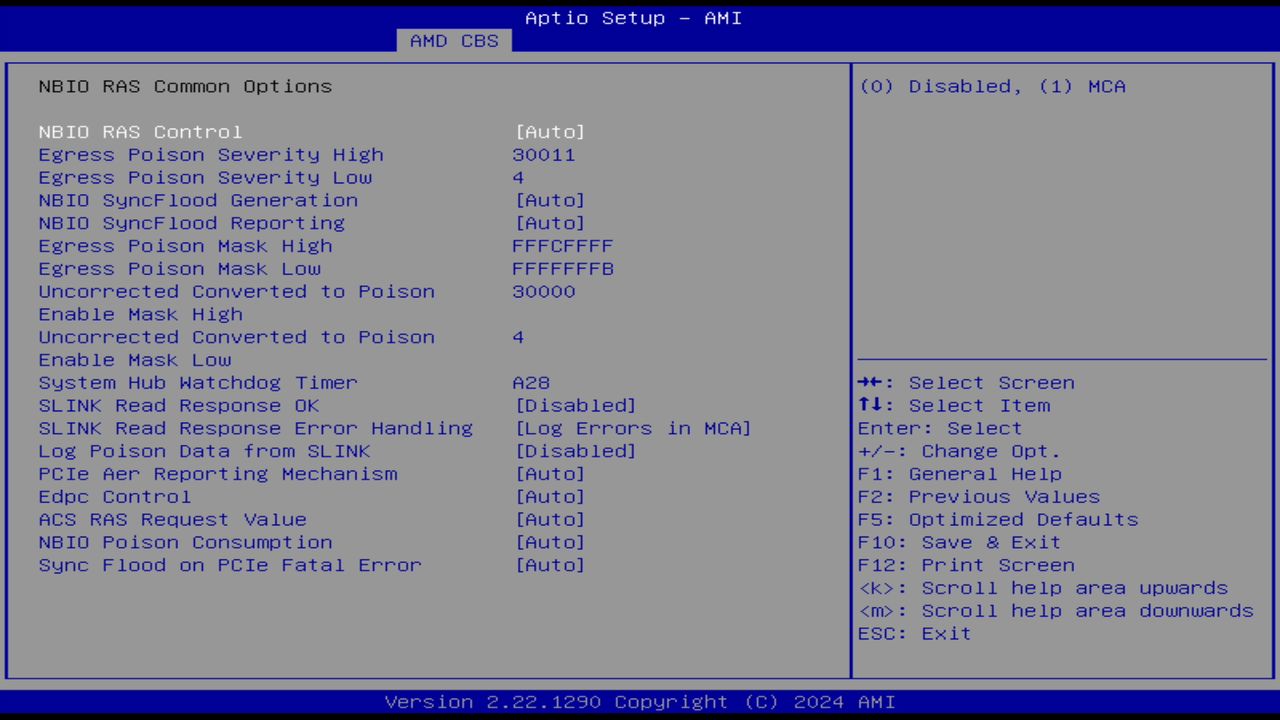Select the Egress Poison Severity High label
This screenshot has height=720, width=1280.
coord(211,155)
